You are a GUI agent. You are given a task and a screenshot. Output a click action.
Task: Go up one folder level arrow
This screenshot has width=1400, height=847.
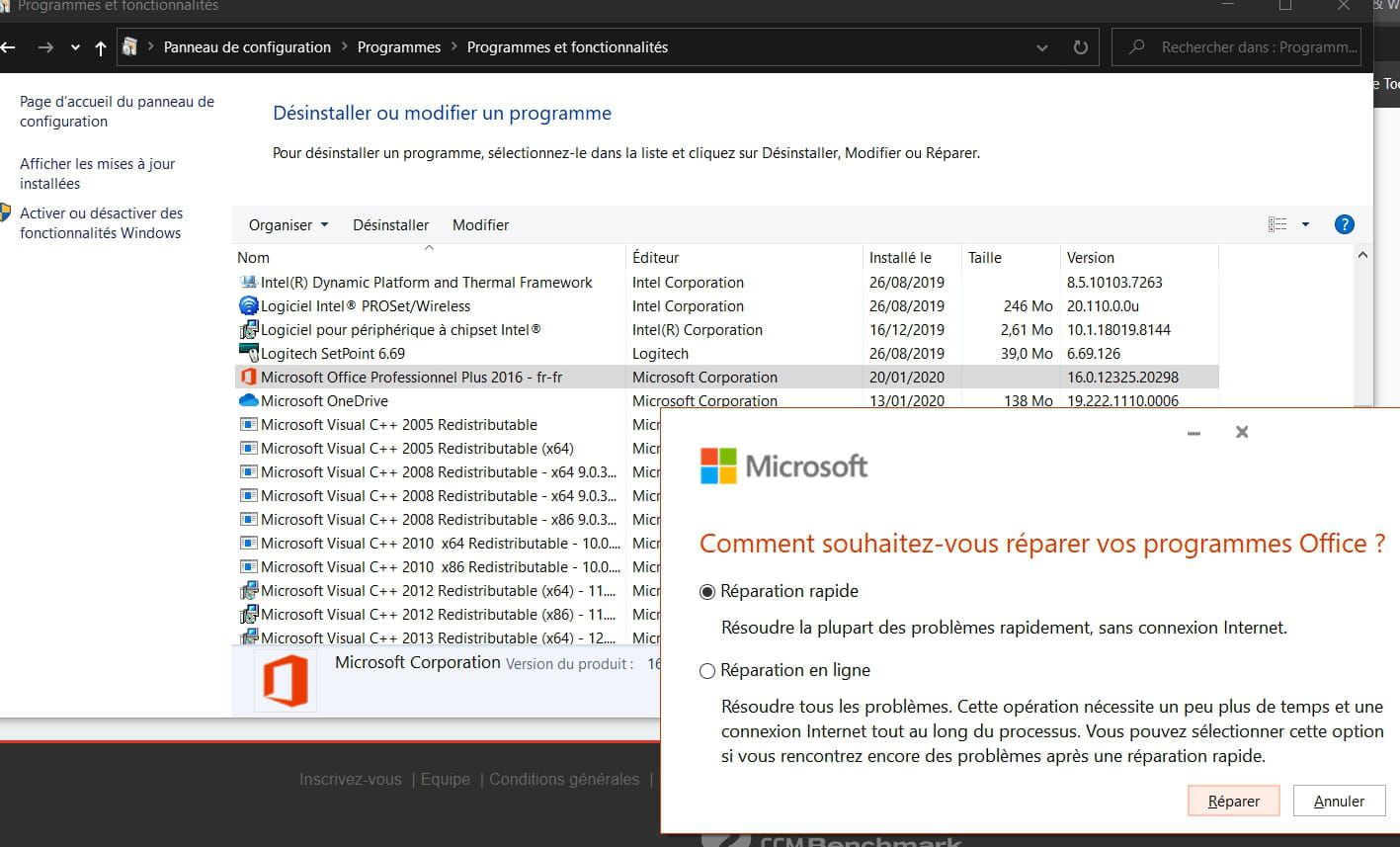click(100, 47)
